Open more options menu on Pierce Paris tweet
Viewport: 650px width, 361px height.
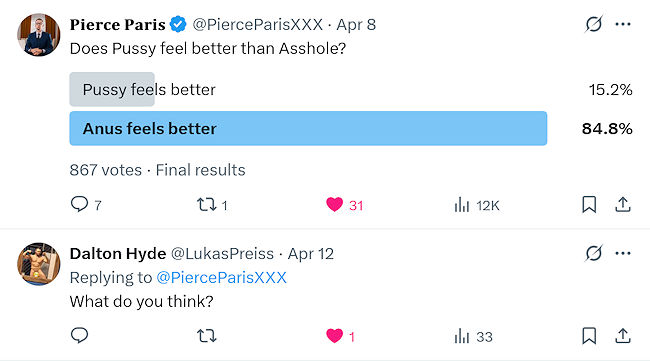623,24
